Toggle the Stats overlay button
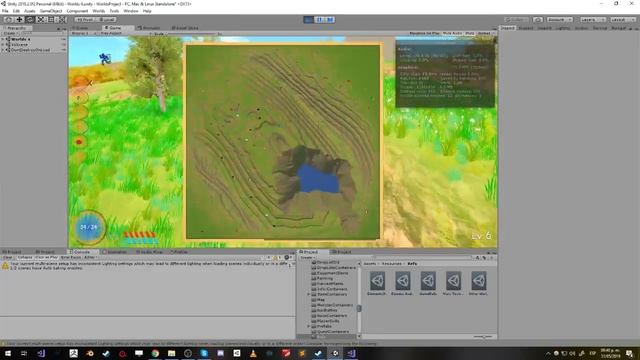 pyautogui.click(x=470, y=33)
